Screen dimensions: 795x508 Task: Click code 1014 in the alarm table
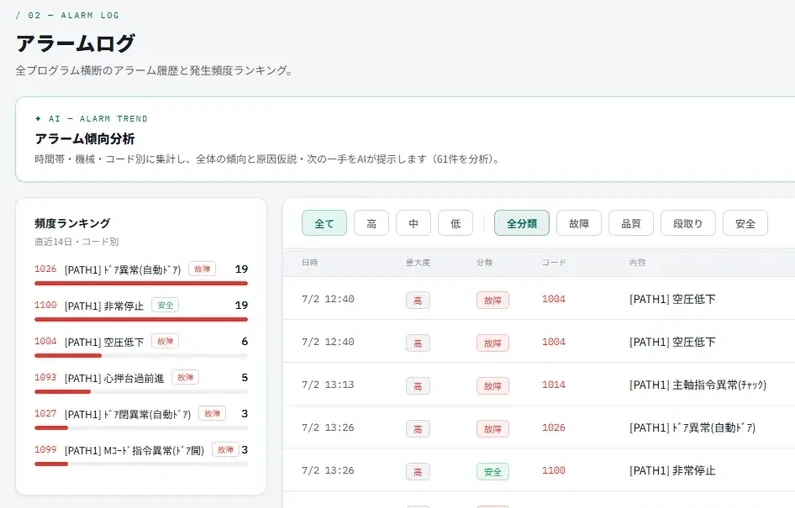553,385
